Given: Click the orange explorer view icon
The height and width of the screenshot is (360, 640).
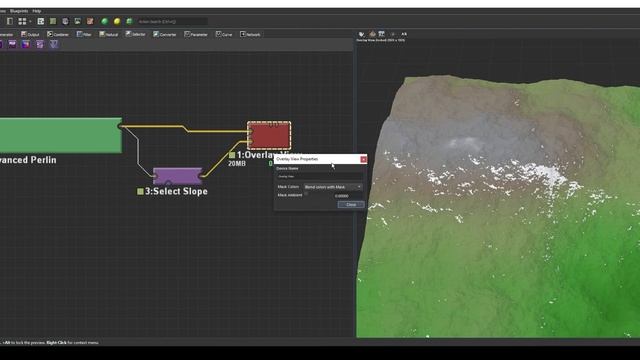Looking at the screenshot, I should [x=90, y=21].
